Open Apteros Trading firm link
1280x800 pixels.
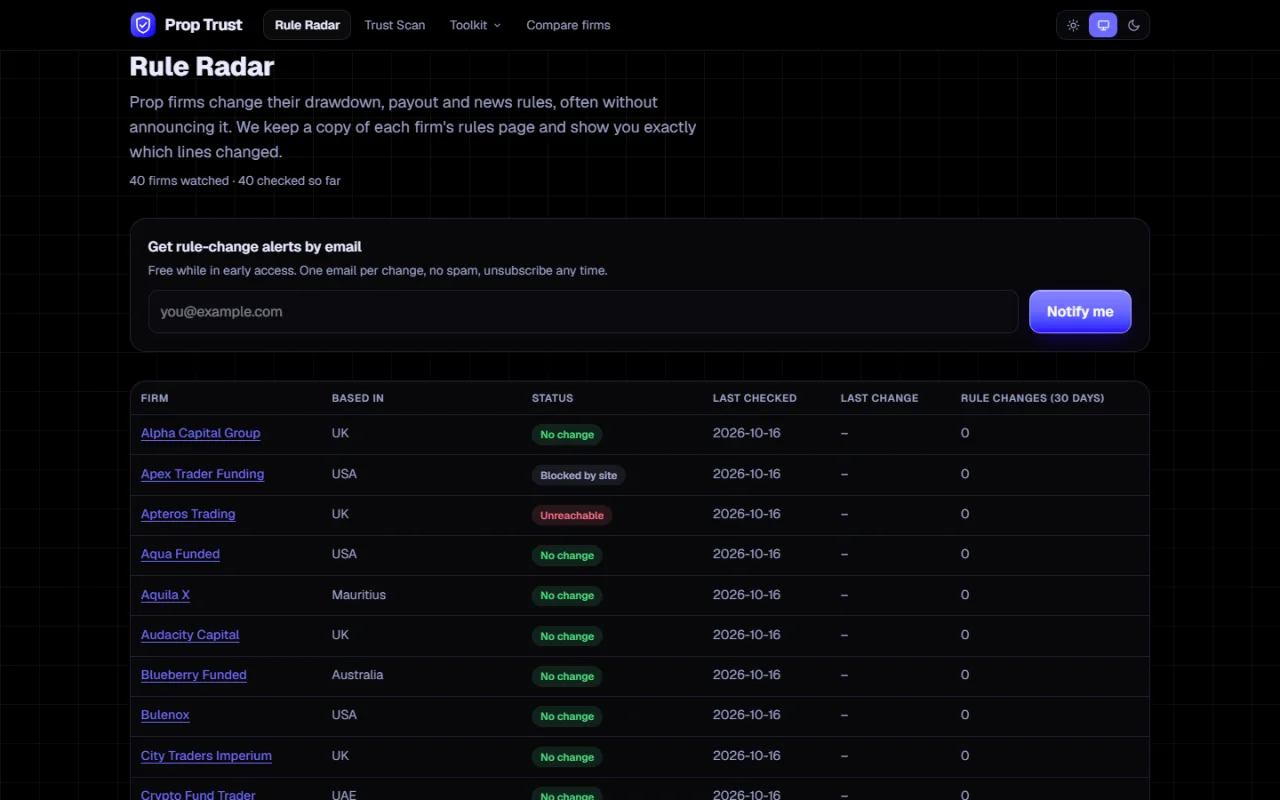[188, 514]
